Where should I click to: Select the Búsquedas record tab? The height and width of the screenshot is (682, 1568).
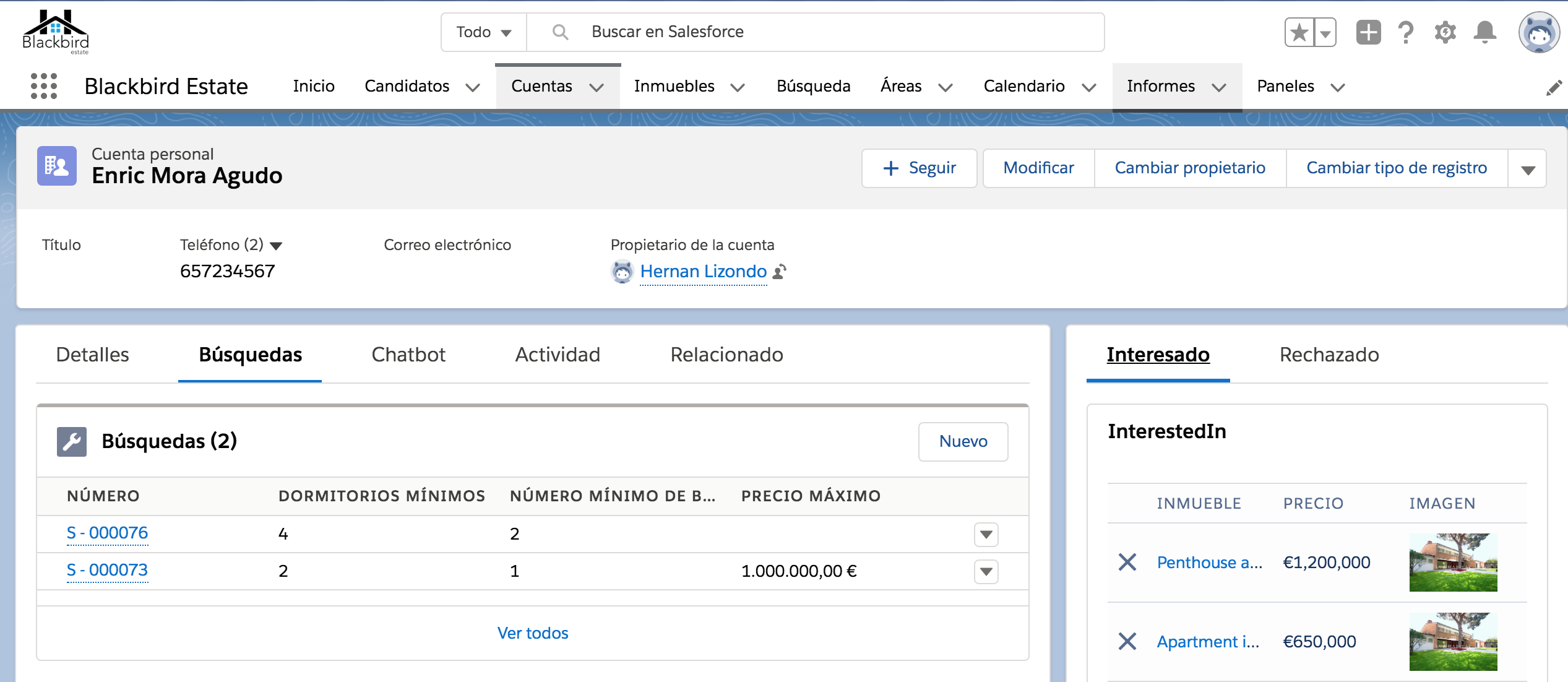coord(250,355)
